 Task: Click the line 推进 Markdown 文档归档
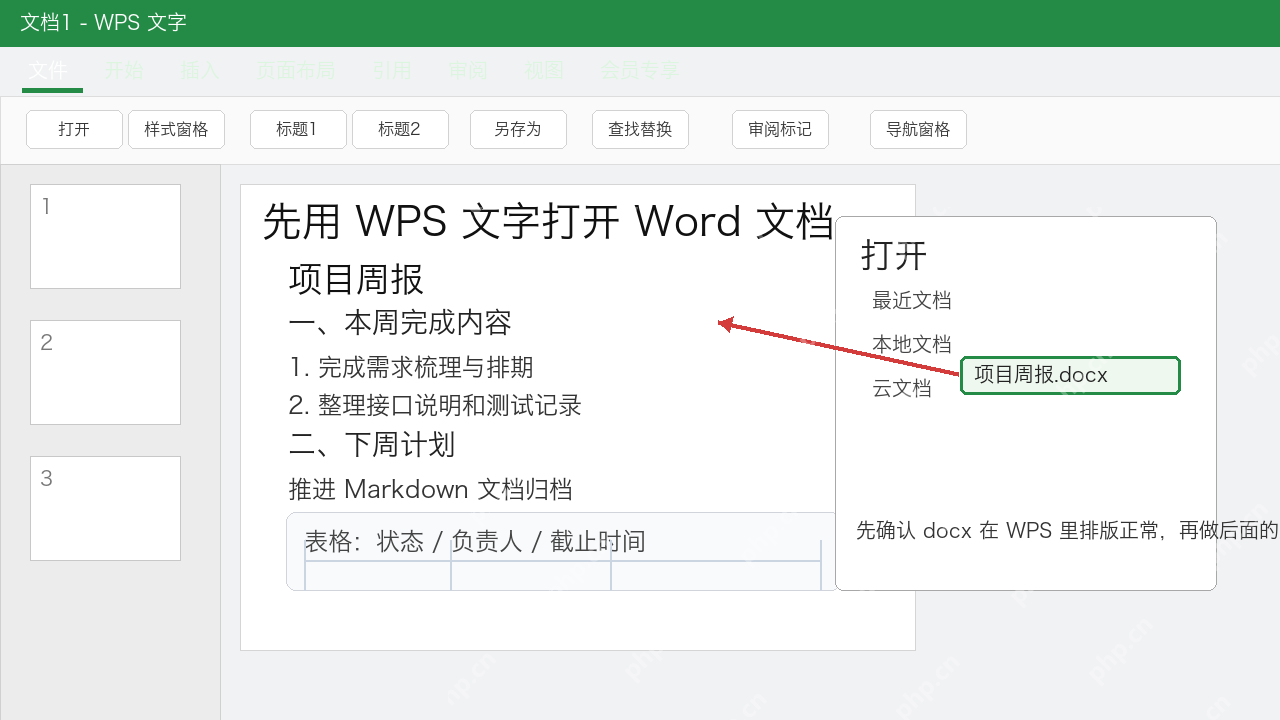click(430, 489)
